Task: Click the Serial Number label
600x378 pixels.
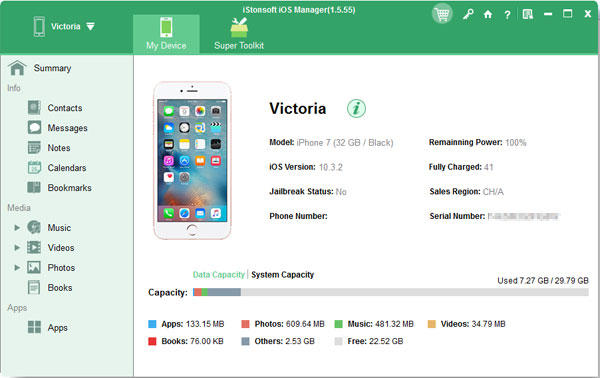Action: click(457, 216)
